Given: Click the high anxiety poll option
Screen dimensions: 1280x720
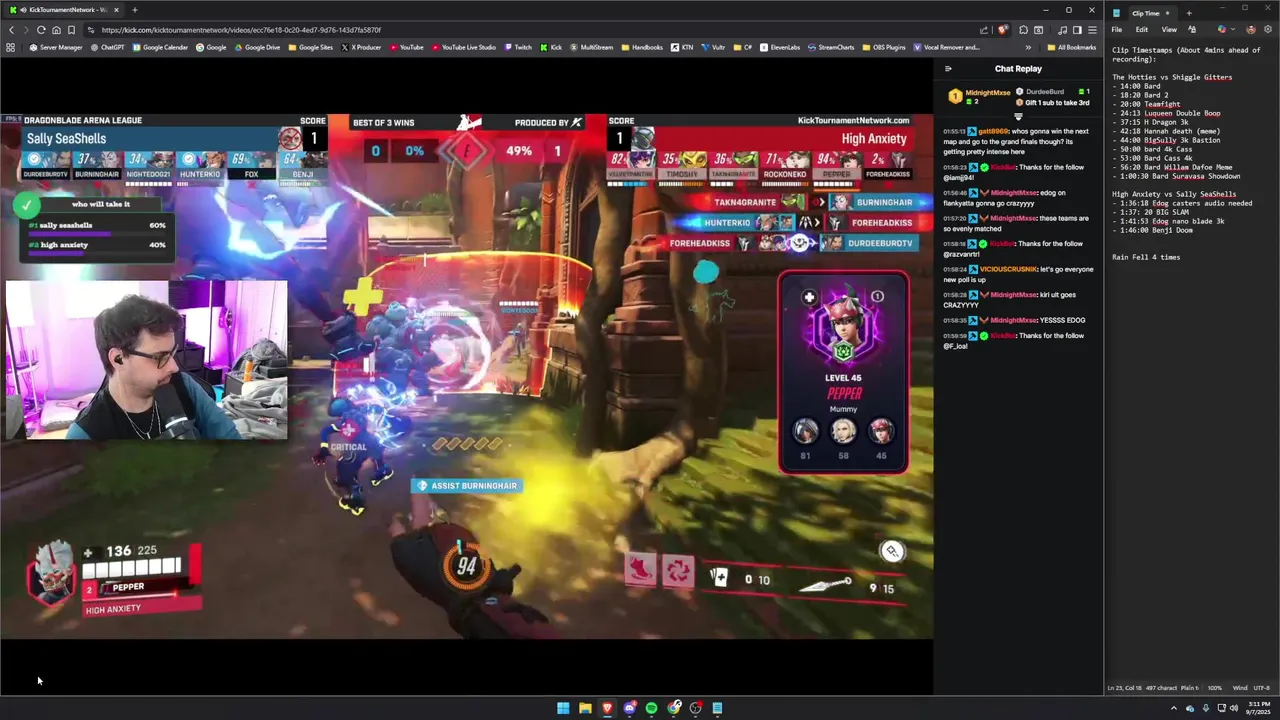Looking at the screenshot, I should pos(97,247).
